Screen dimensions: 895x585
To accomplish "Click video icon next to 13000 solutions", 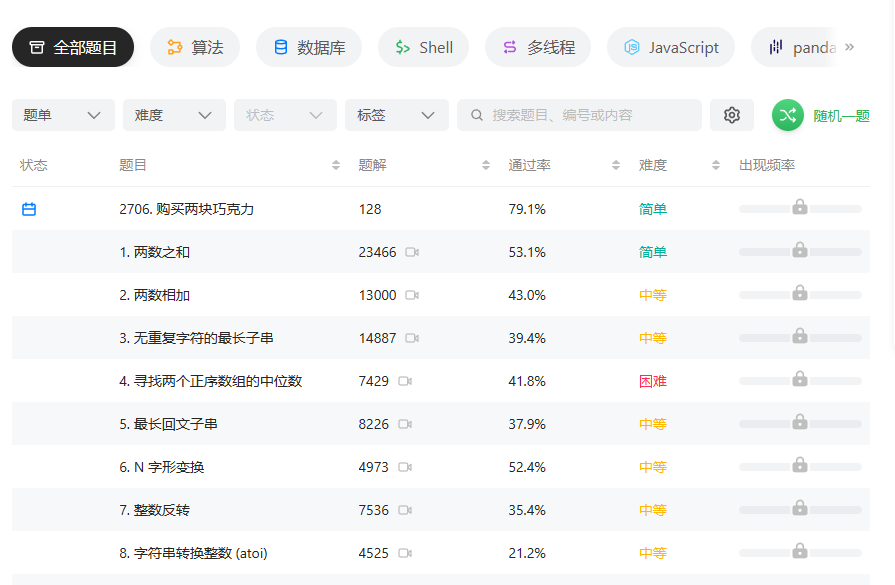I will click(x=412, y=295).
